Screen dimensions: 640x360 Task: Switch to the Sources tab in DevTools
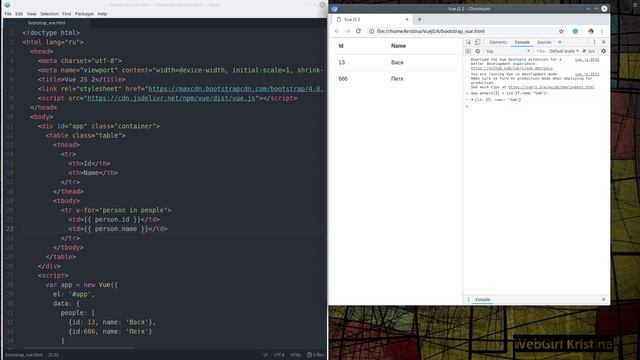click(x=544, y=42)
